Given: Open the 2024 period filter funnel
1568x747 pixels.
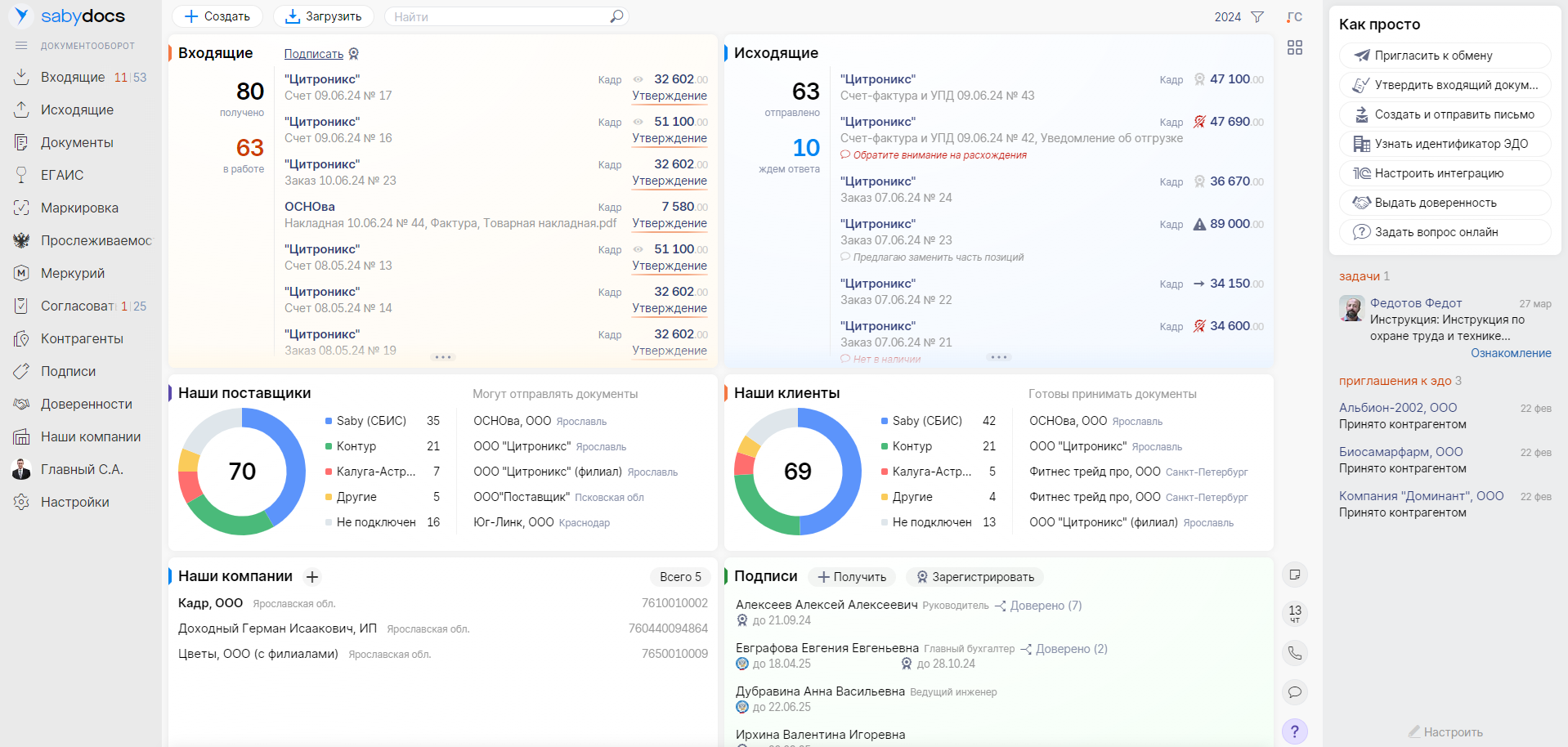Looking at the screenshot, I should [1257, 17].
